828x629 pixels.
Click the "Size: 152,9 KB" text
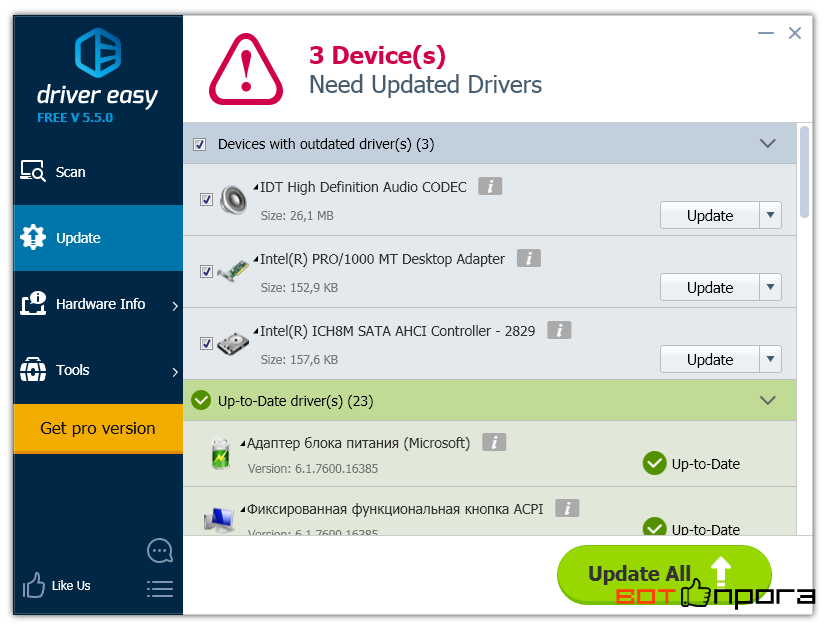pos(299,288)
